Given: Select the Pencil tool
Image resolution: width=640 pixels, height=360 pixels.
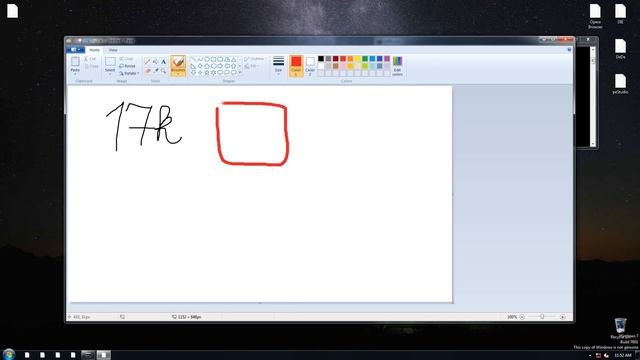Looking at the screenshot, I should point(148,62).
